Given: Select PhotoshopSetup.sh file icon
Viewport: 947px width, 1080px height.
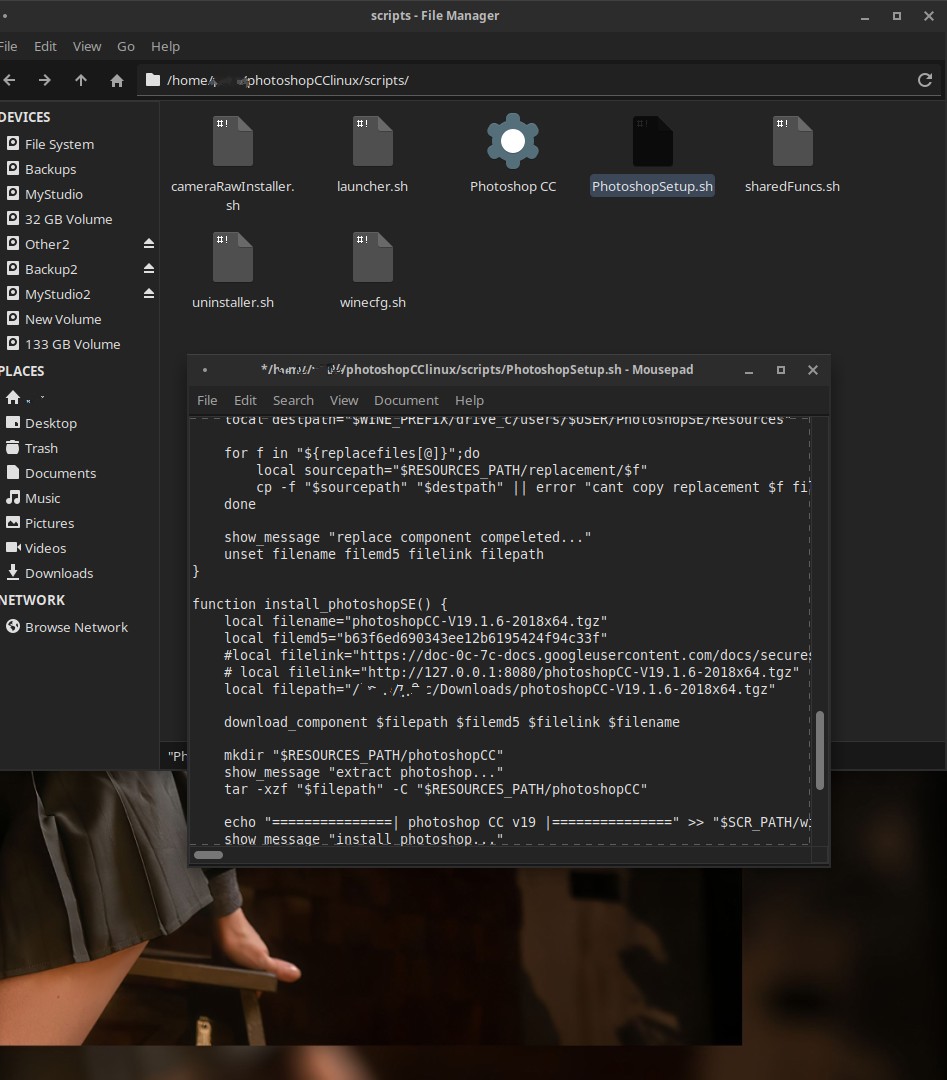Looking at the screenshot, I should pyautogui.click(x=652, y=141).
